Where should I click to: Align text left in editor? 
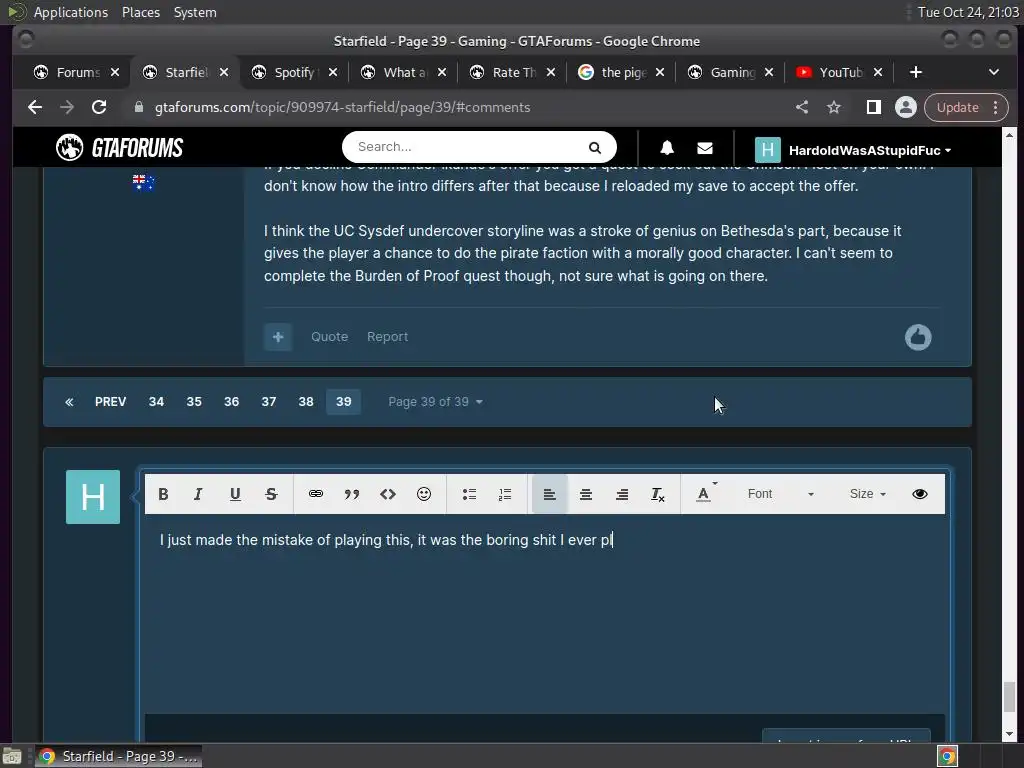point(549,494)
